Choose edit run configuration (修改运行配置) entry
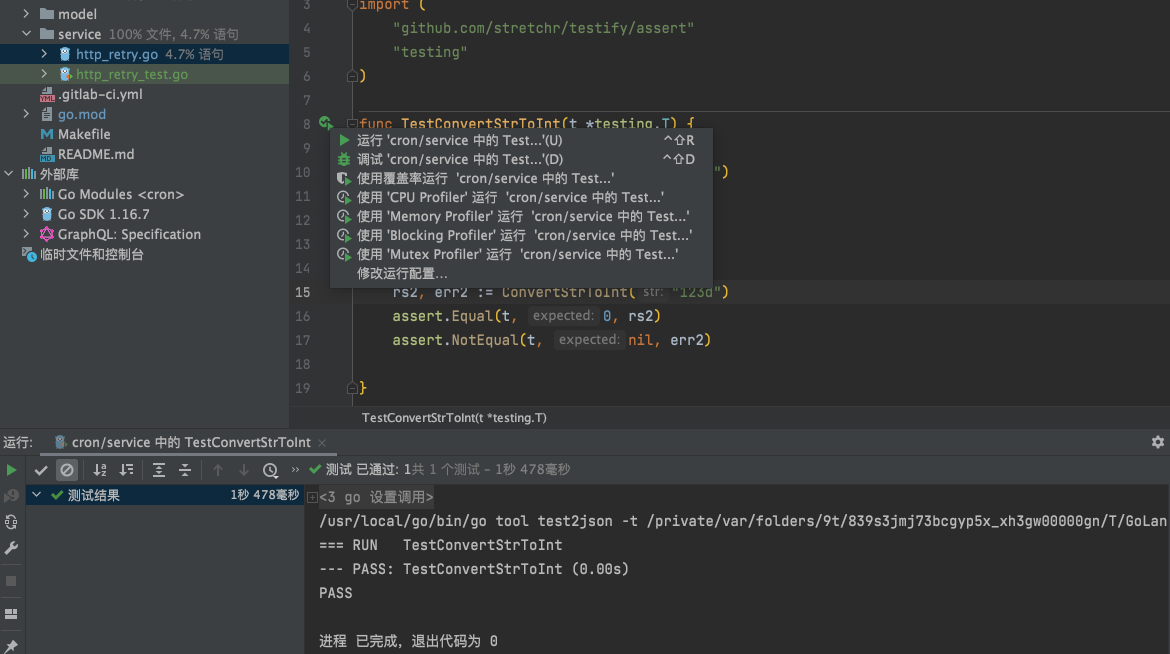 (402, 274)
